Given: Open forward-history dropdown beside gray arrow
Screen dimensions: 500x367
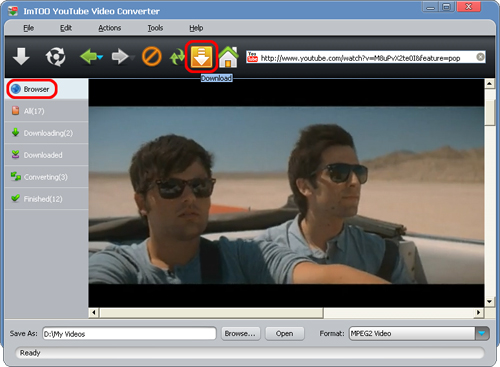Looking at the screenshot, I should point(132,58).
